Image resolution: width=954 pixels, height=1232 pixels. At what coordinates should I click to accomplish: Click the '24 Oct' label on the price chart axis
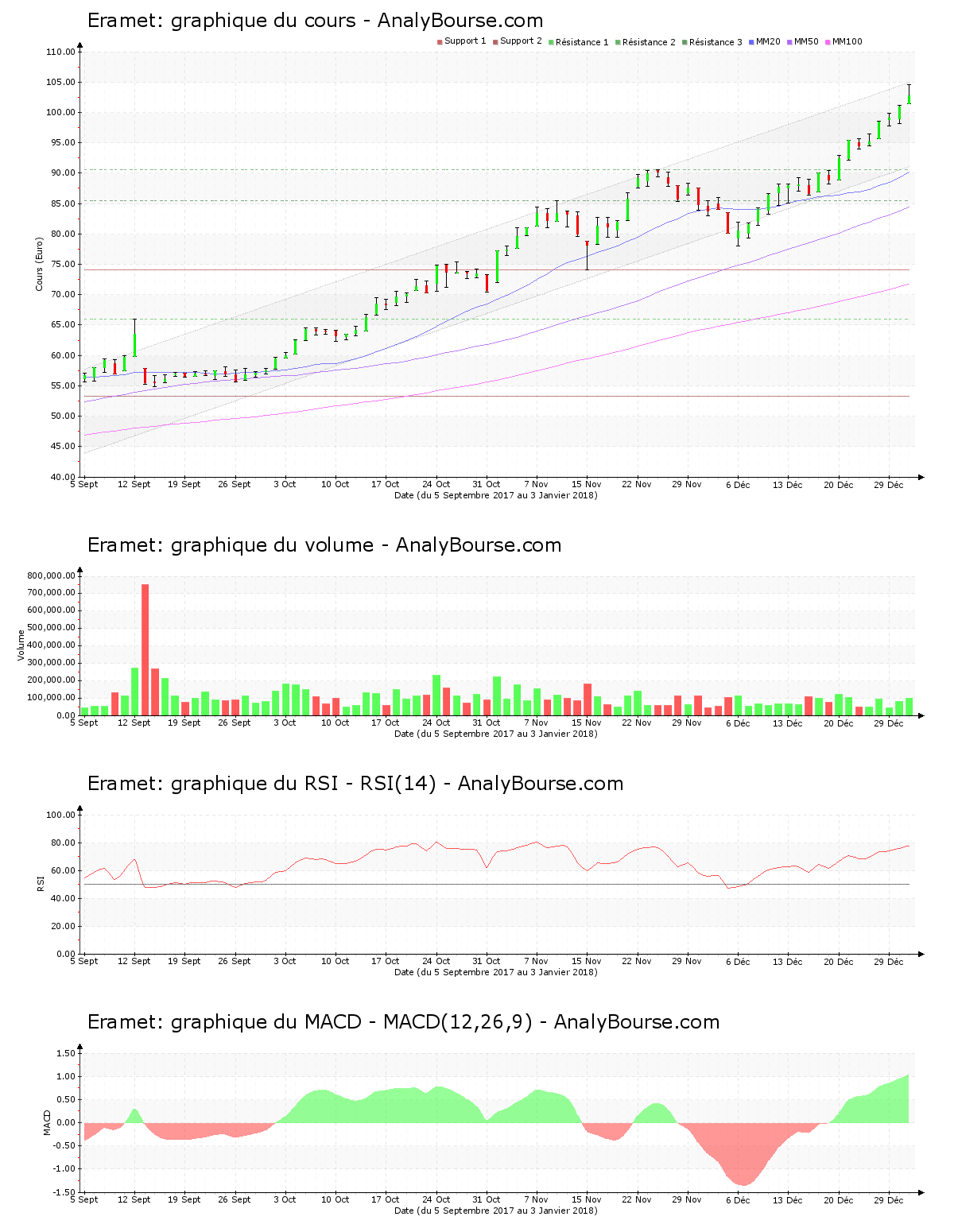coord(436,484)
